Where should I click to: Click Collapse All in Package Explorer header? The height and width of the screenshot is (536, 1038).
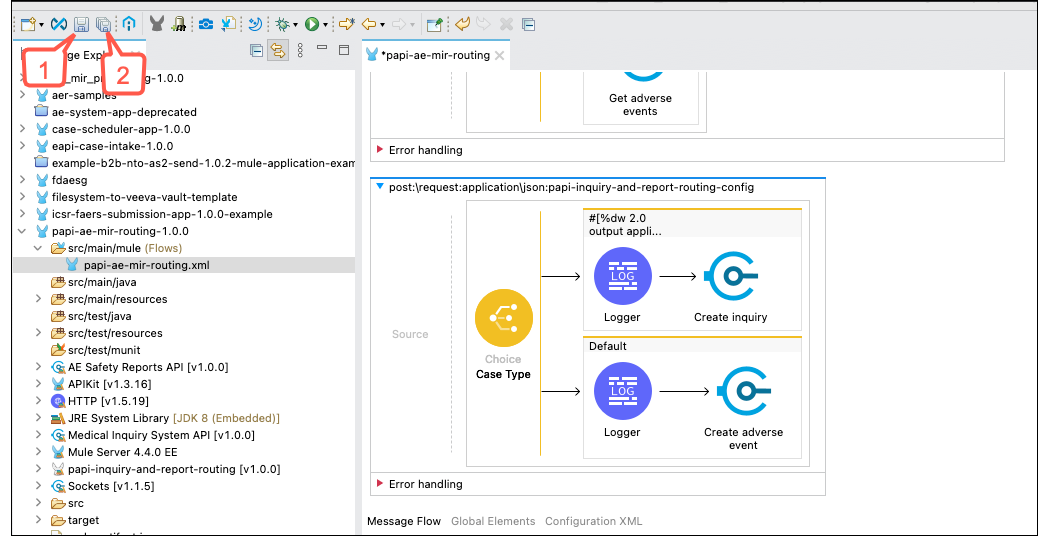pos(256,50)
